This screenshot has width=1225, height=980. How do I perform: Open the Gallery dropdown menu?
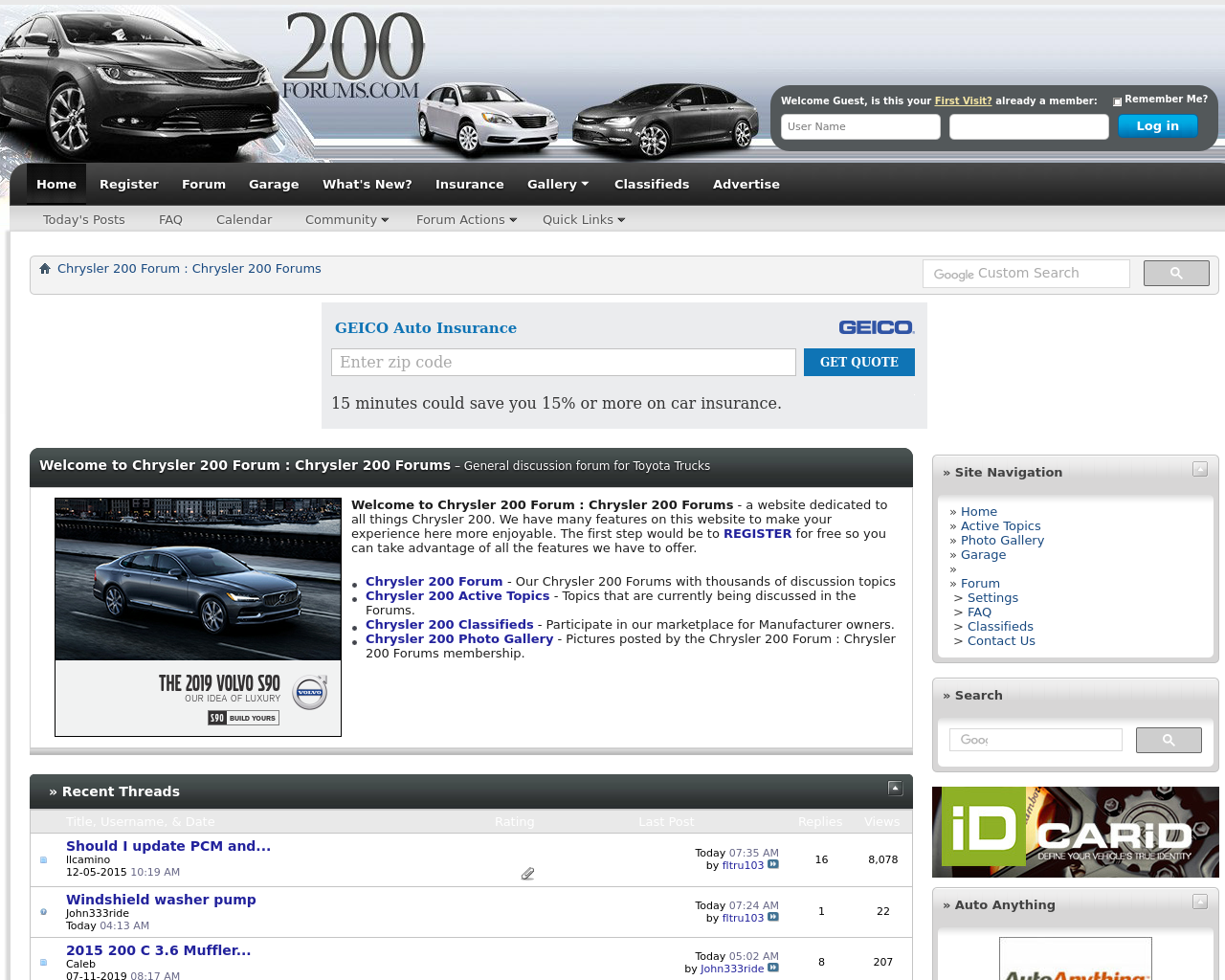click(x=558, y=184)
